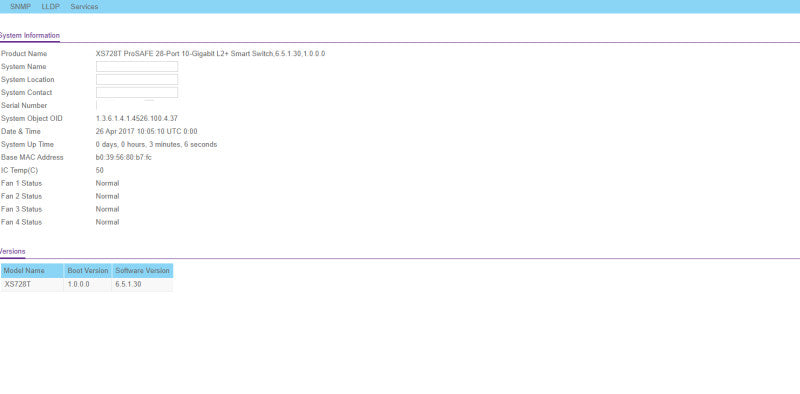Click the Fan 1 Status label
Viewport: 800px width, 394px height.
[21, 183]
